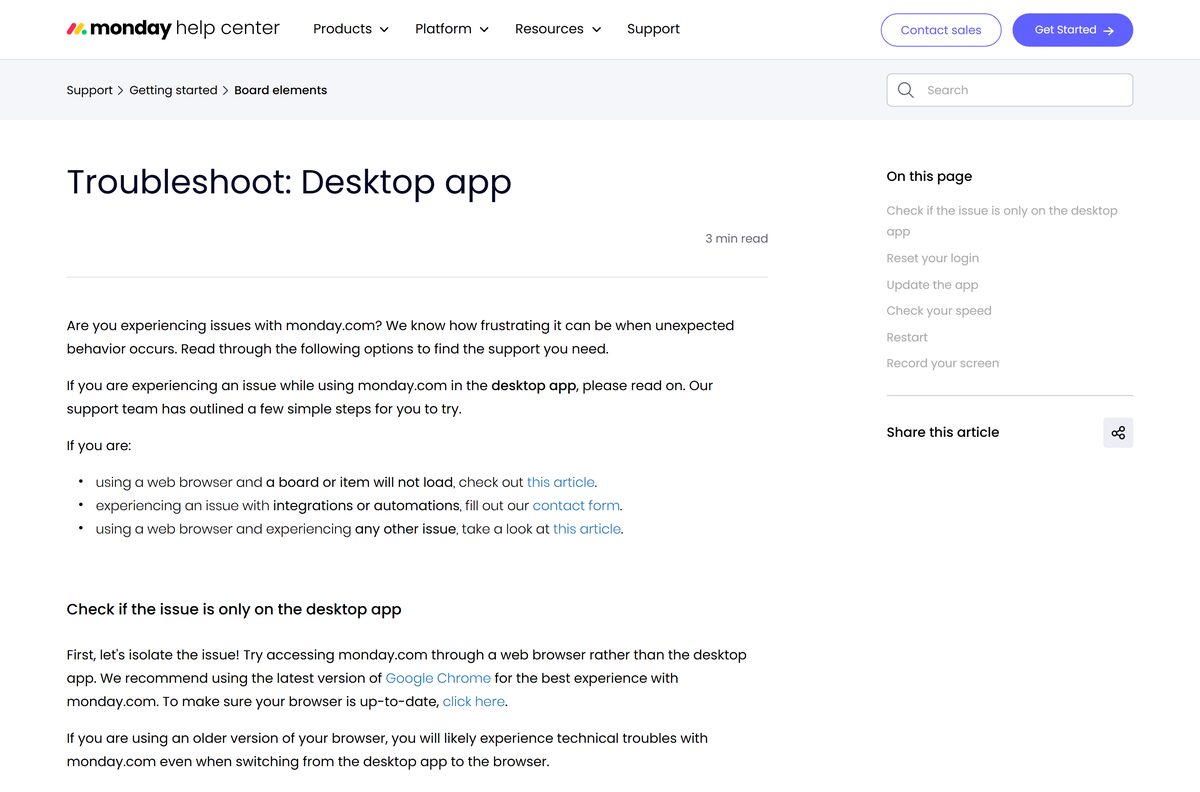Viewport: 1200px width, 792px height.
Task: Open 'this article' link about board not loading
Action: coord(561,482)
